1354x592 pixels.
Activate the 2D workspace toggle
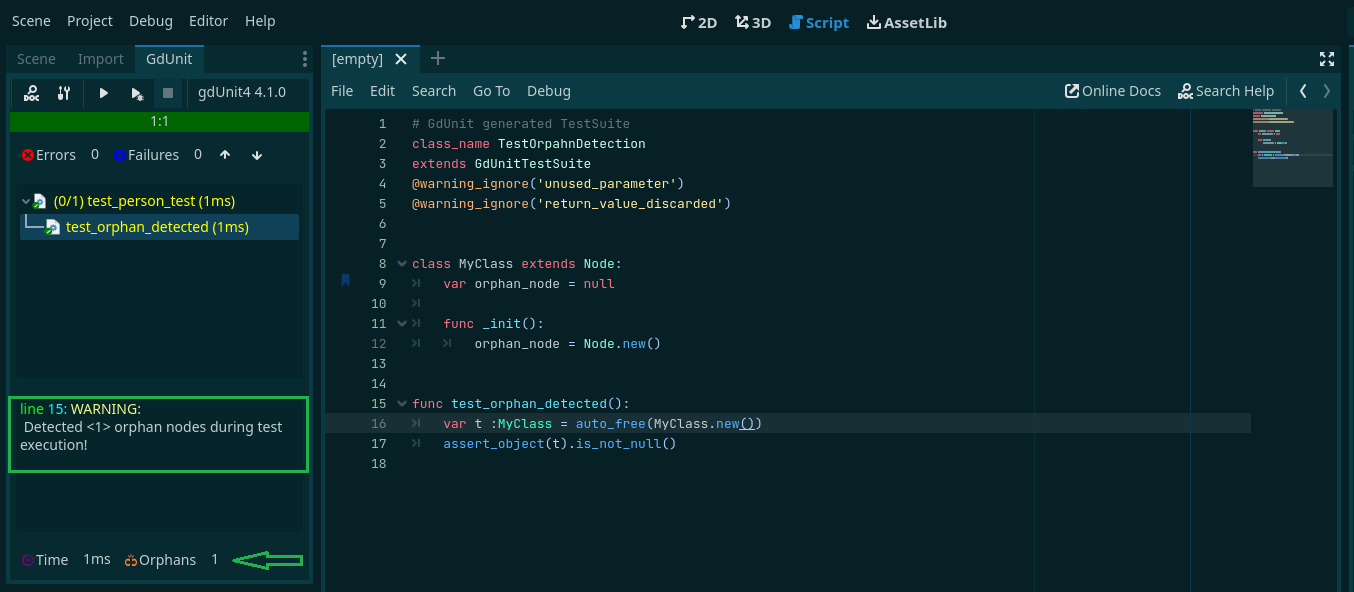coord(698,21)
